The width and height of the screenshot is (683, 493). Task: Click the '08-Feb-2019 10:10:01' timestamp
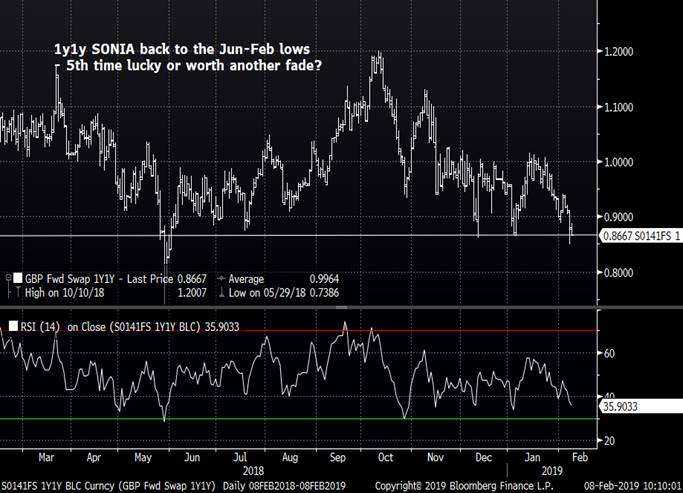(x=632, y=486)
